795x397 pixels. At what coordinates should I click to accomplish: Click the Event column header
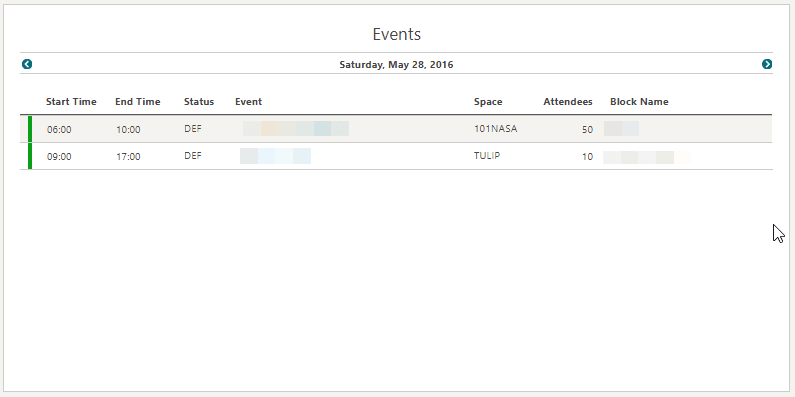[x=248, y=101]
